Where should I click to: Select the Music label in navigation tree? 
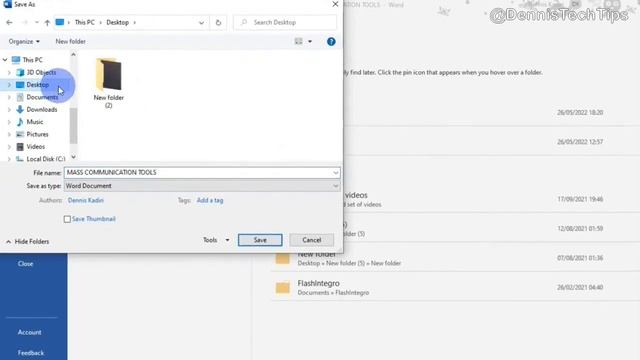[x=35, y=122]
